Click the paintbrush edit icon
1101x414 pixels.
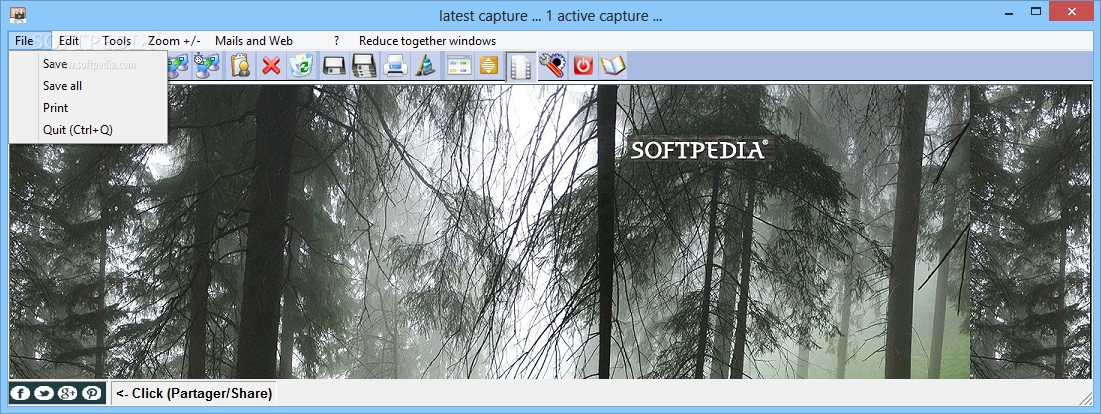[426, 66]
